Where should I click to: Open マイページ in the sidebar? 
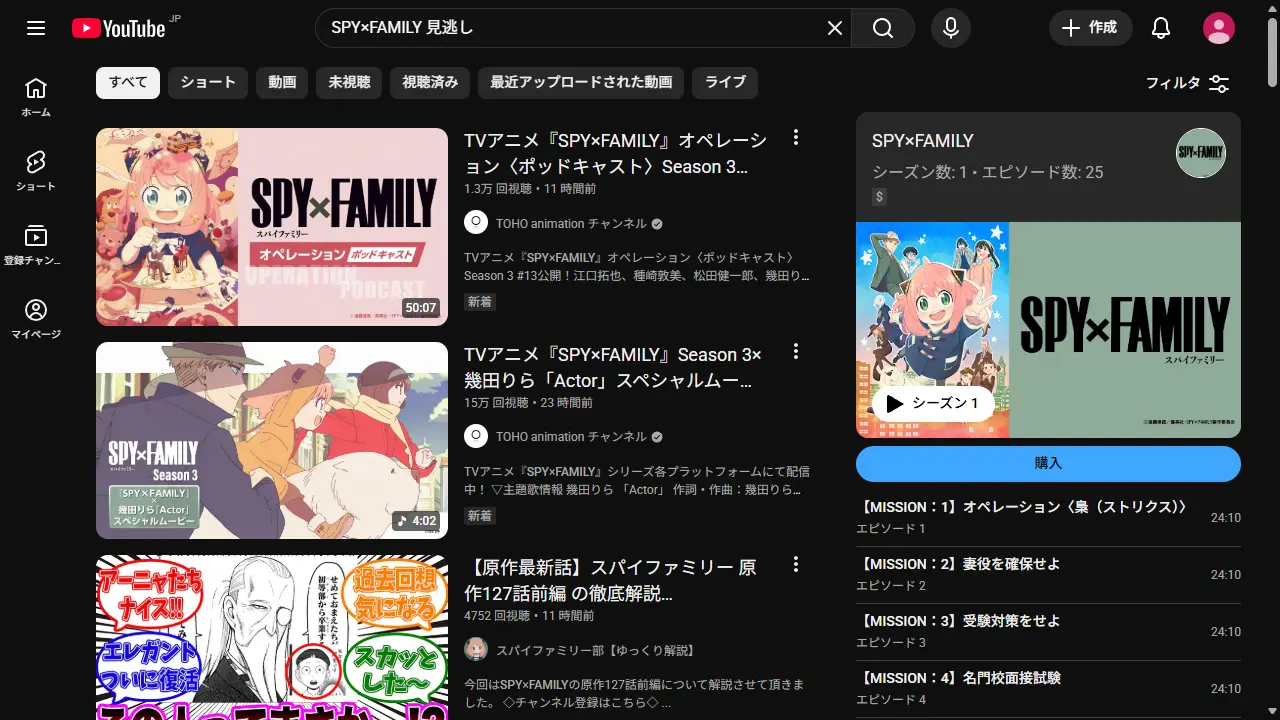point(35,310)
